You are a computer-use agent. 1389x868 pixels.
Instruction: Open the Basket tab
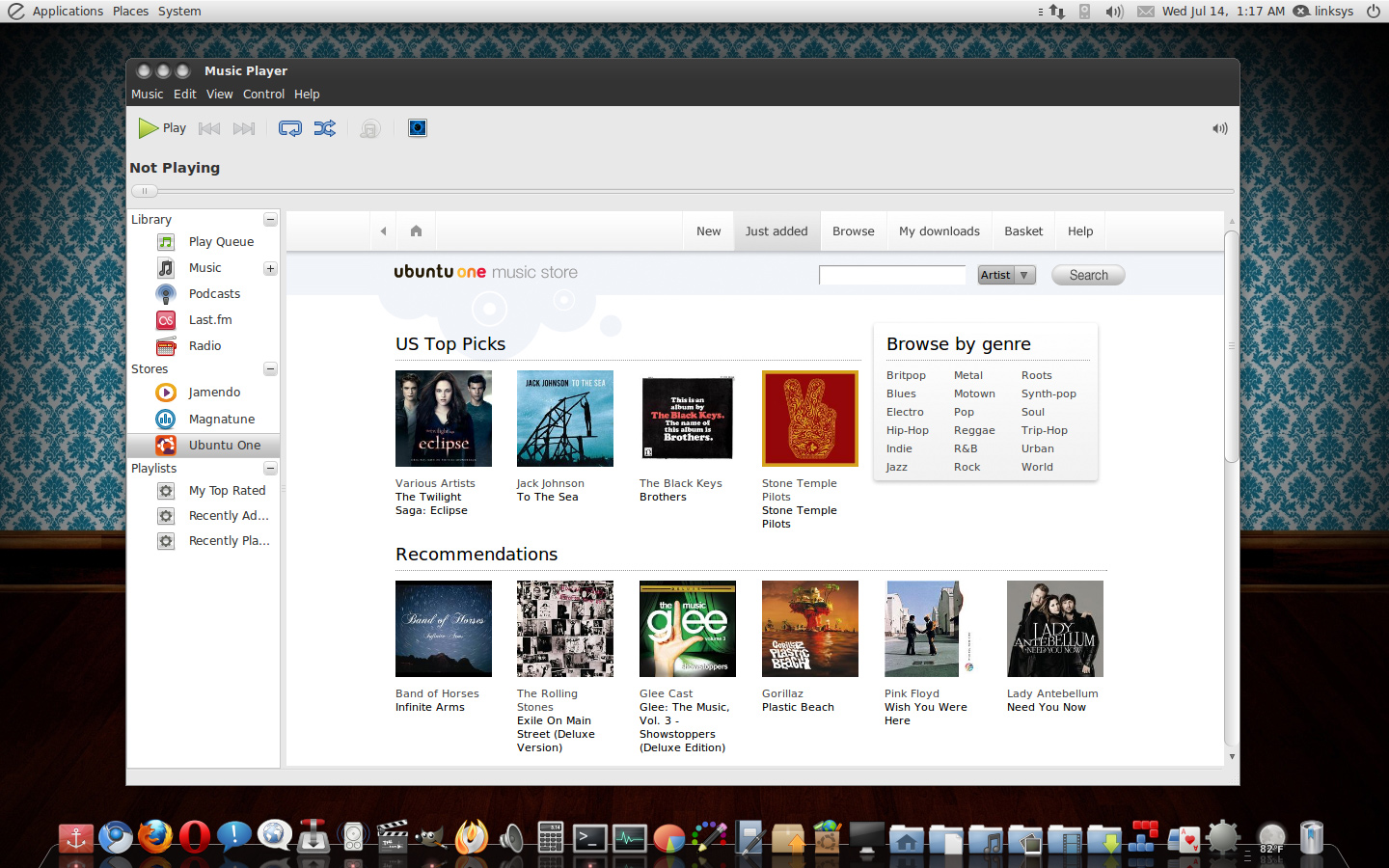1023,231
